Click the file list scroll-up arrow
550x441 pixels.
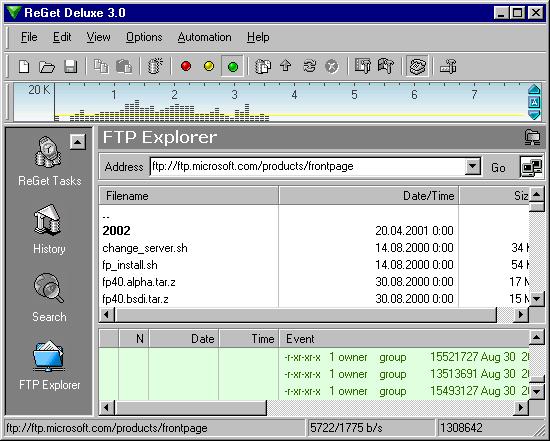point(537,194)
